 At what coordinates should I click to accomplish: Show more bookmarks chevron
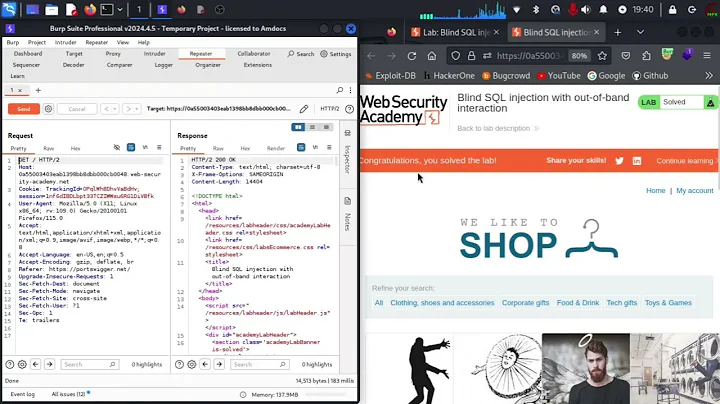709,76
